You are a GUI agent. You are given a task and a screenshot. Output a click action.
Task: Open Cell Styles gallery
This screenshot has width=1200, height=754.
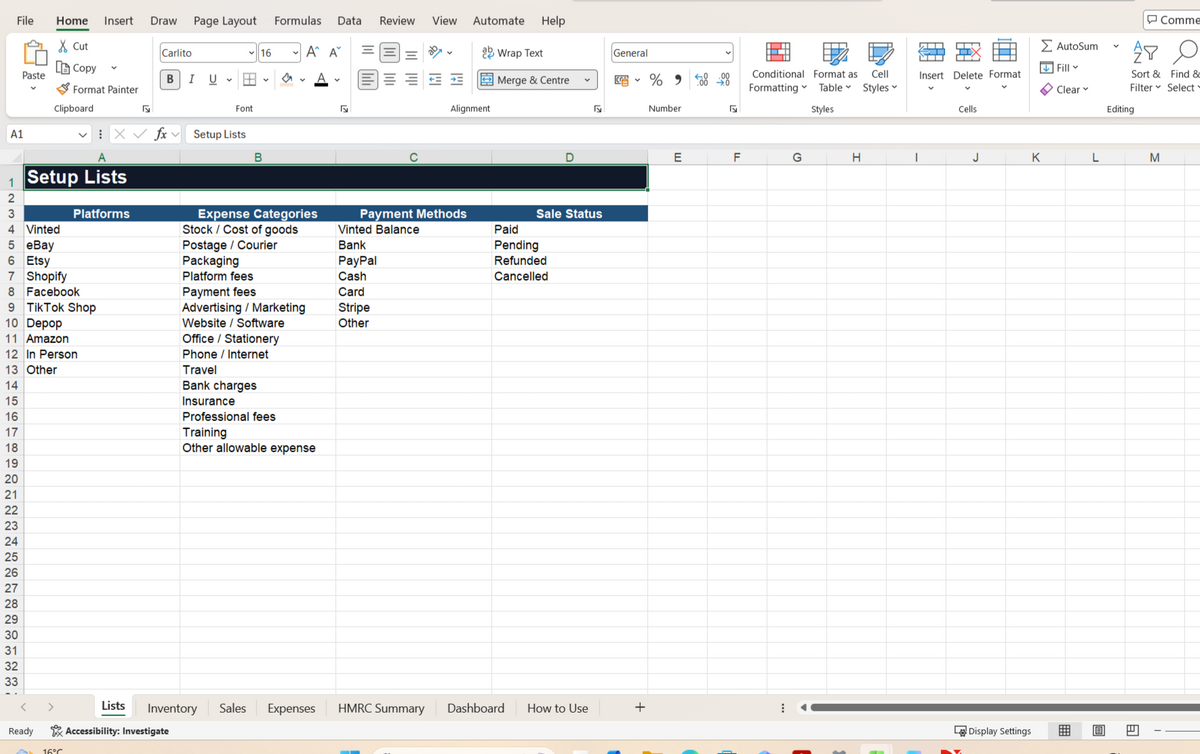tap(880, 67)
